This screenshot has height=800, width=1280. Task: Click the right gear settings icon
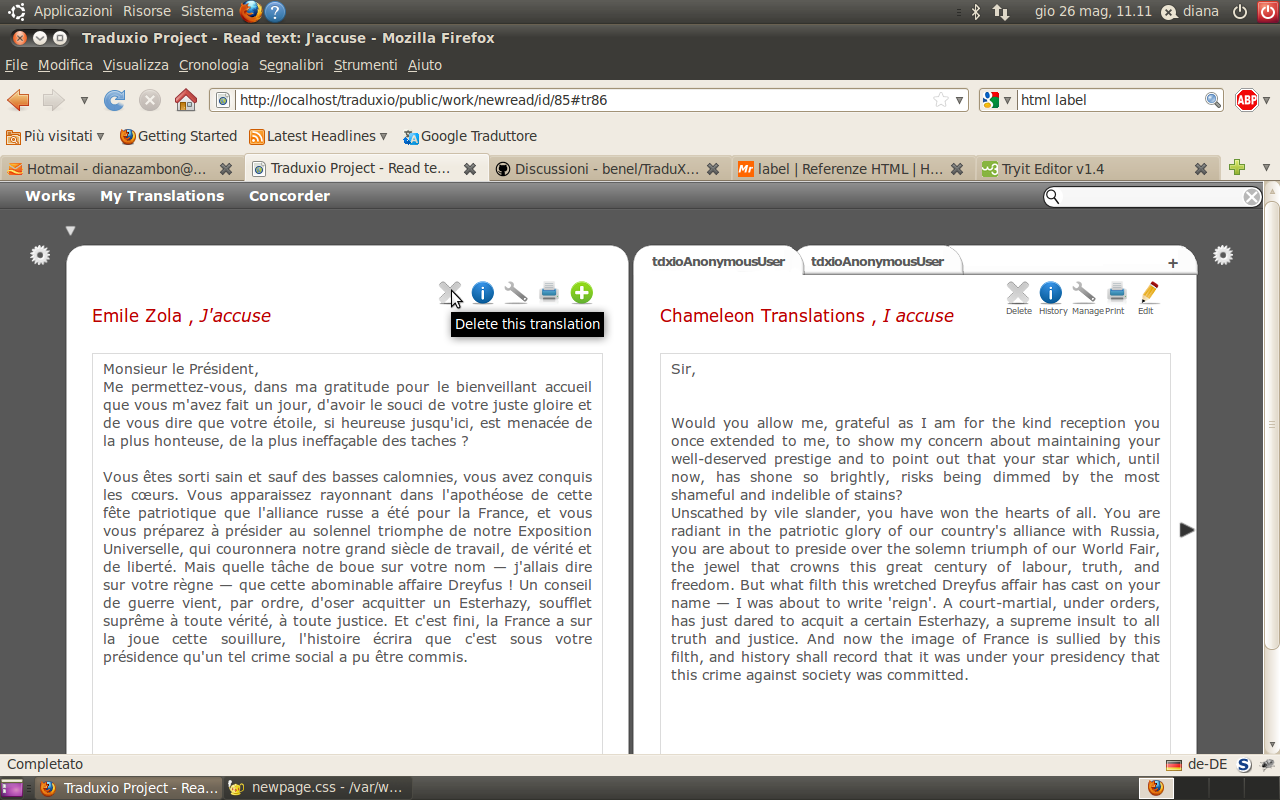(x=1223, y=255)
